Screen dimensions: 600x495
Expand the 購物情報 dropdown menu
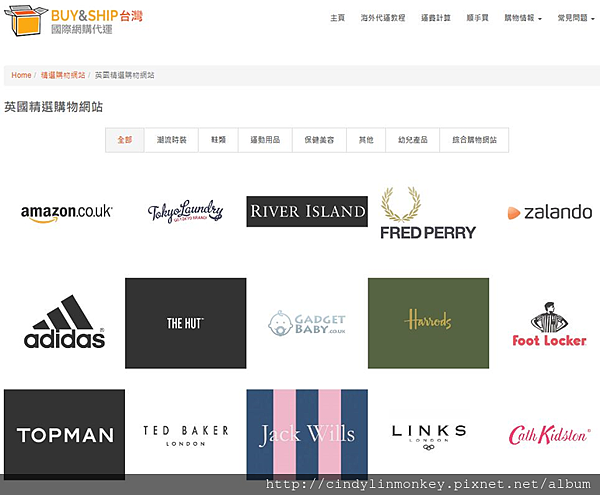click(x=523, y=18)
